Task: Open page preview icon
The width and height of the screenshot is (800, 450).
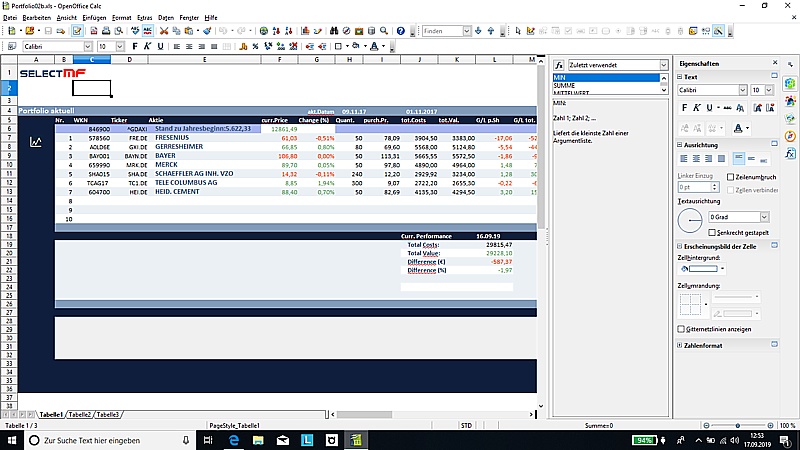Action: (118, 31)
